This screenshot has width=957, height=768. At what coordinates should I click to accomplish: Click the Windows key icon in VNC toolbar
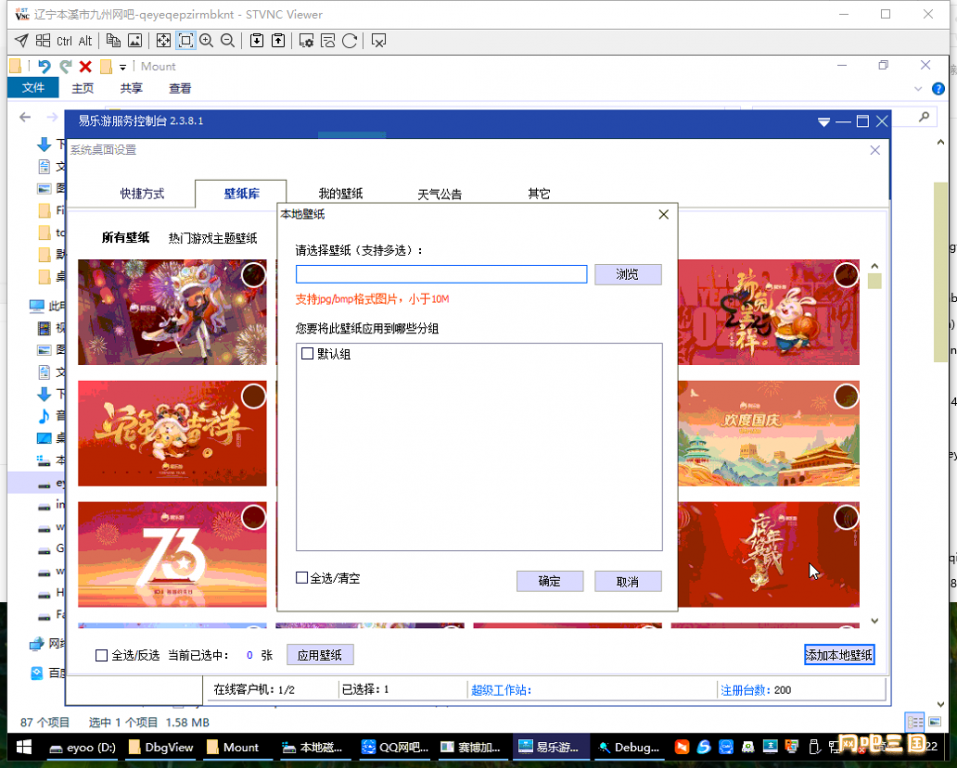click(43, 41)
